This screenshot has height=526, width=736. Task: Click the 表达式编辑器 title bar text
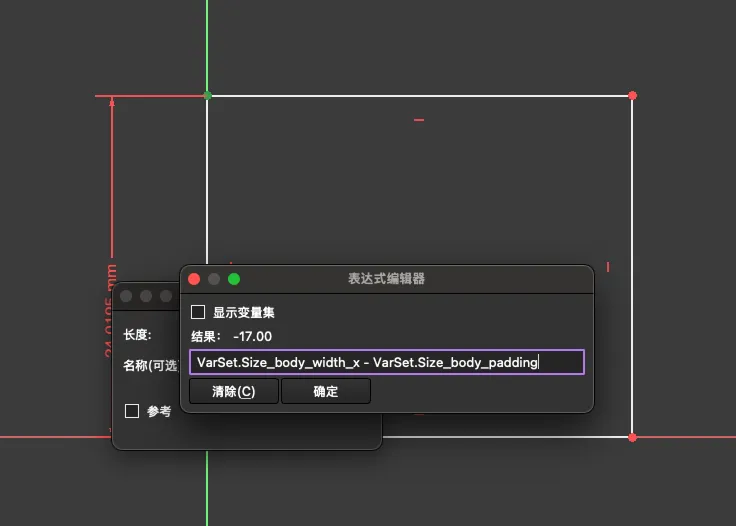pos(386,279)
